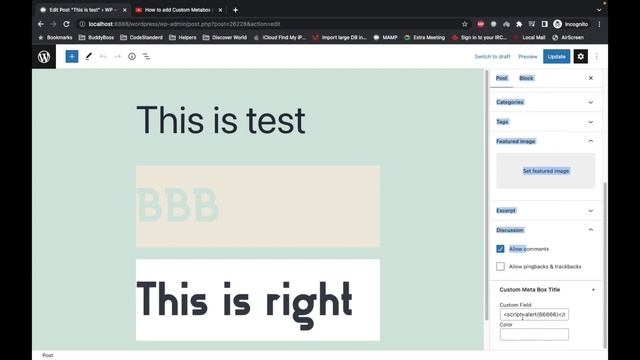Open the editor Options three-dot menu
The height and width of the screenshot is (360, 640).
[597, 56]
